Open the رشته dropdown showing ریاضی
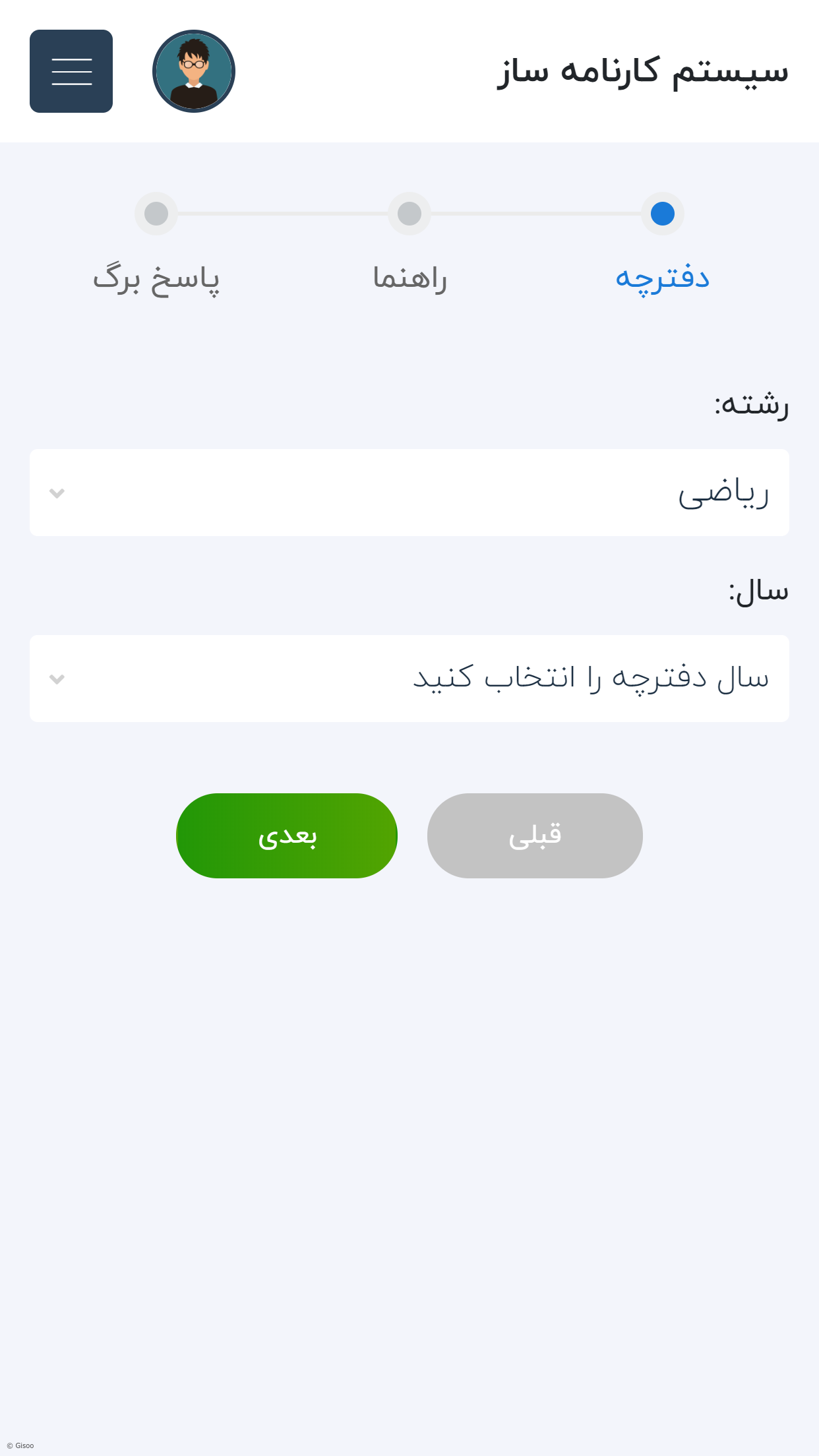This screenshot has height=1456, width=819. click(409, 493)
